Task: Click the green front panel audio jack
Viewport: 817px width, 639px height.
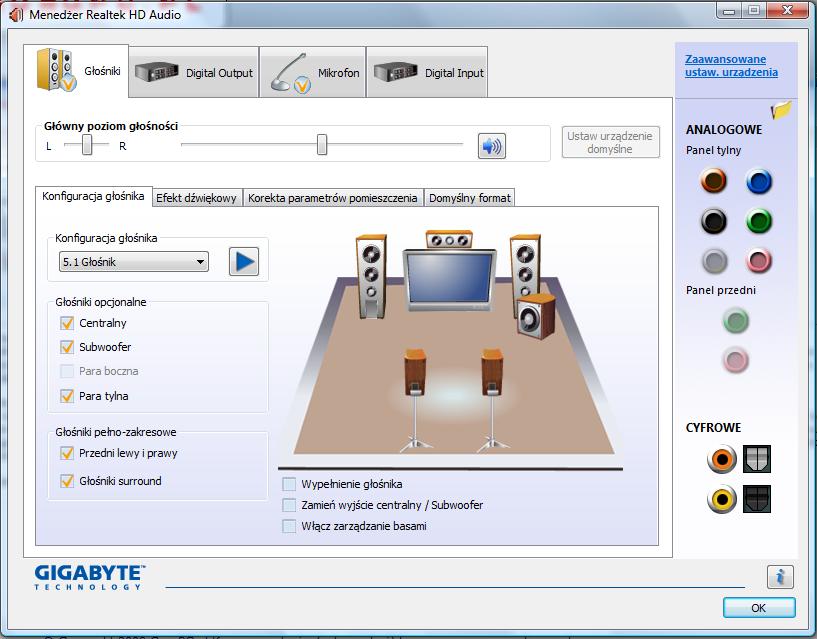Action: pyautogui.click(x=736, y=321)
